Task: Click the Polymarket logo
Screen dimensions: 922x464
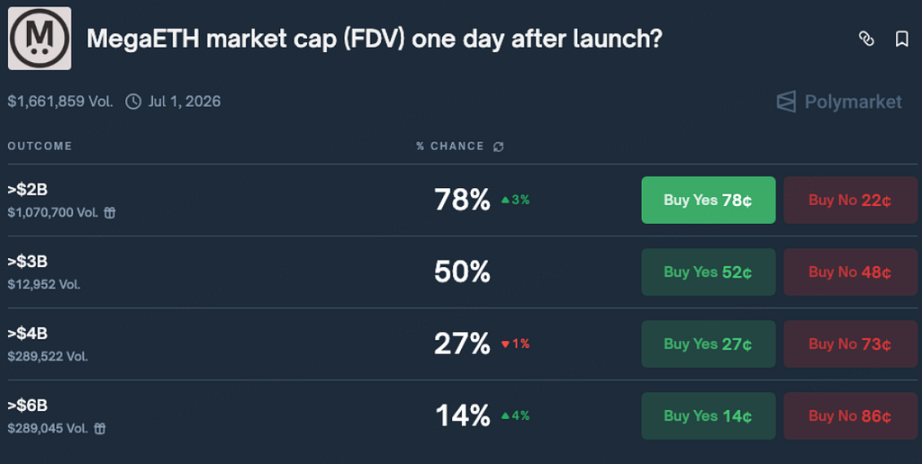Action: coord(840,101)
